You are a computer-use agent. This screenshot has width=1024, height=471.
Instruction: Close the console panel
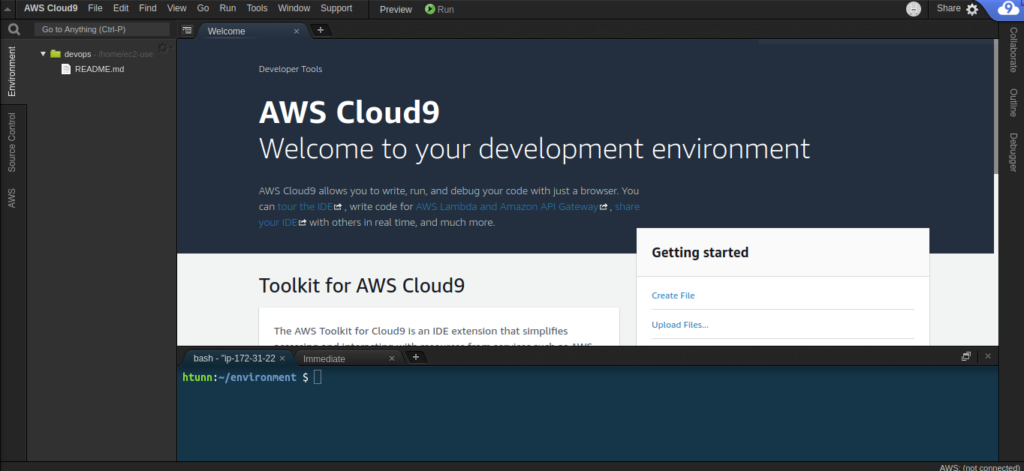coord(988,356)
